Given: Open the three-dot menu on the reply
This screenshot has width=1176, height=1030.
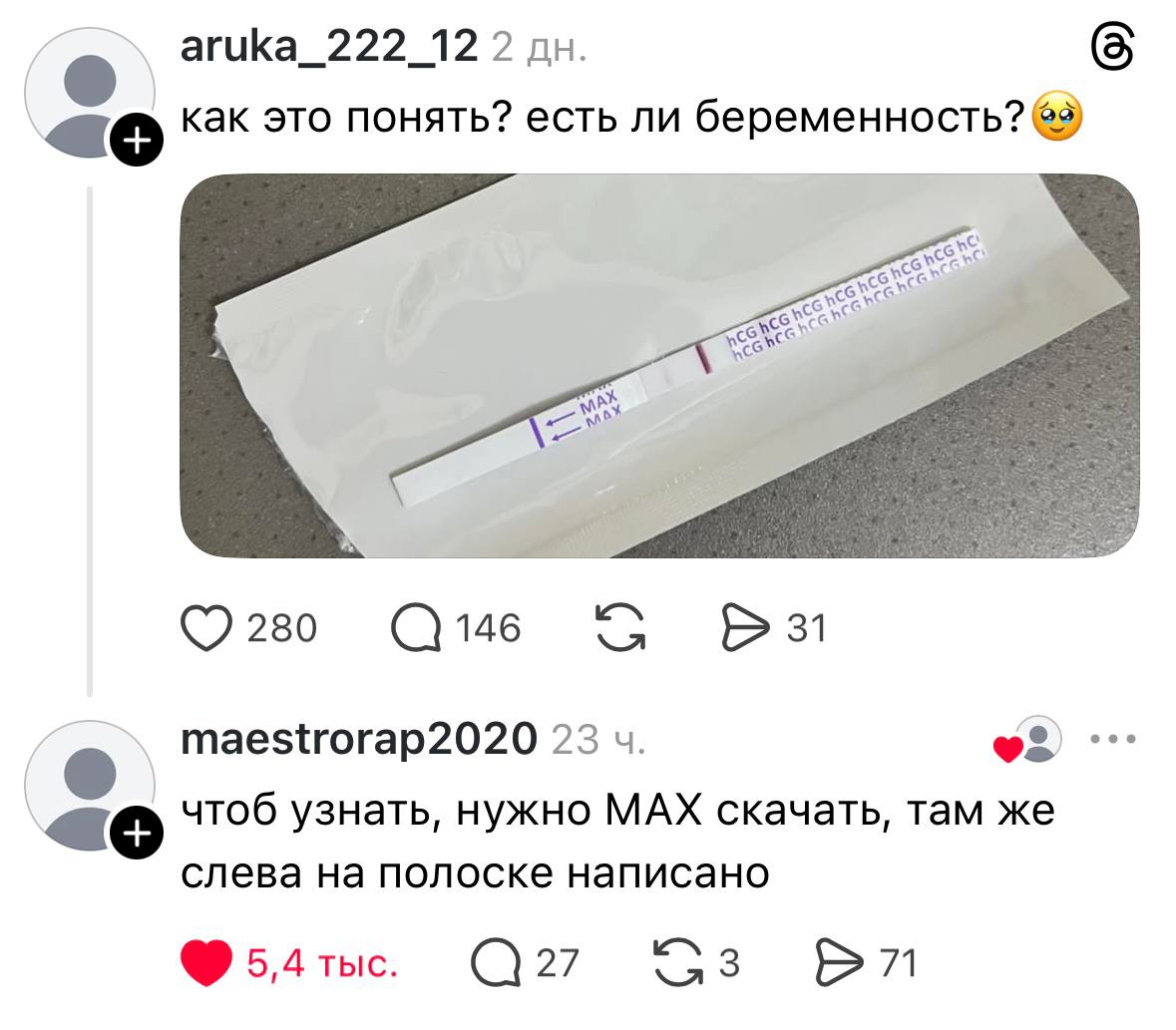Looking at the screenshot, I should (x=1113, y=739).
